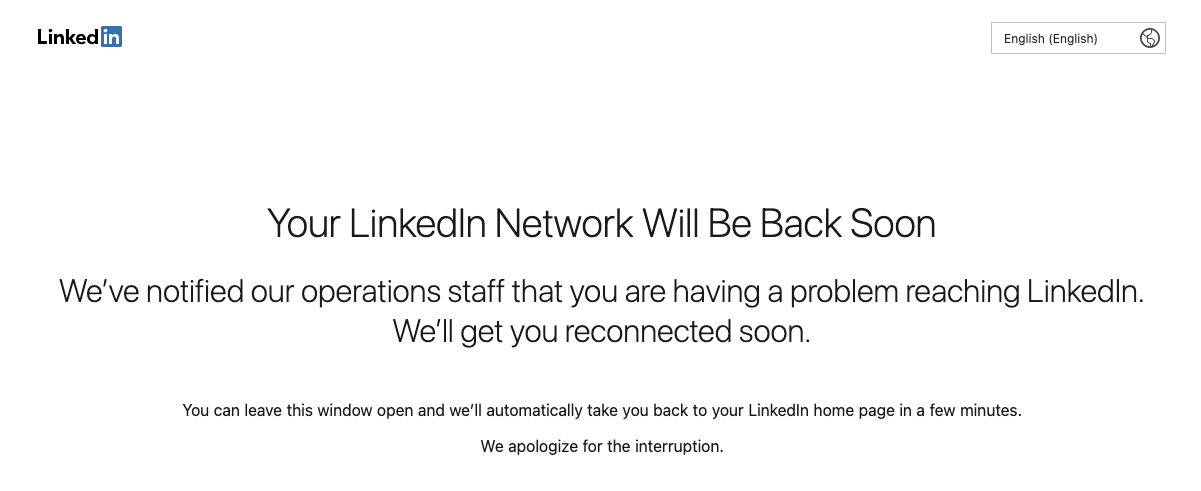Click the LinkedIn logo
1201x491 pixels.
tap(80, 37)
